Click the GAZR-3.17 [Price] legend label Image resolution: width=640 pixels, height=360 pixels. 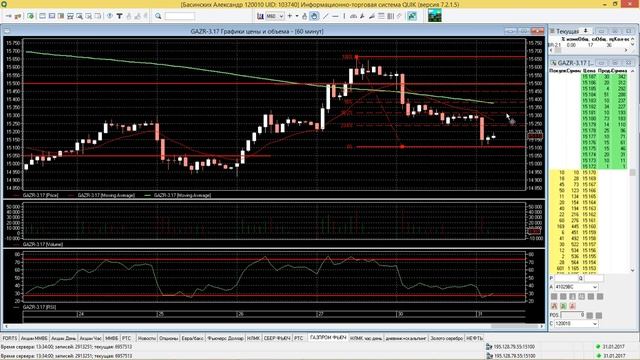point(40,196)
